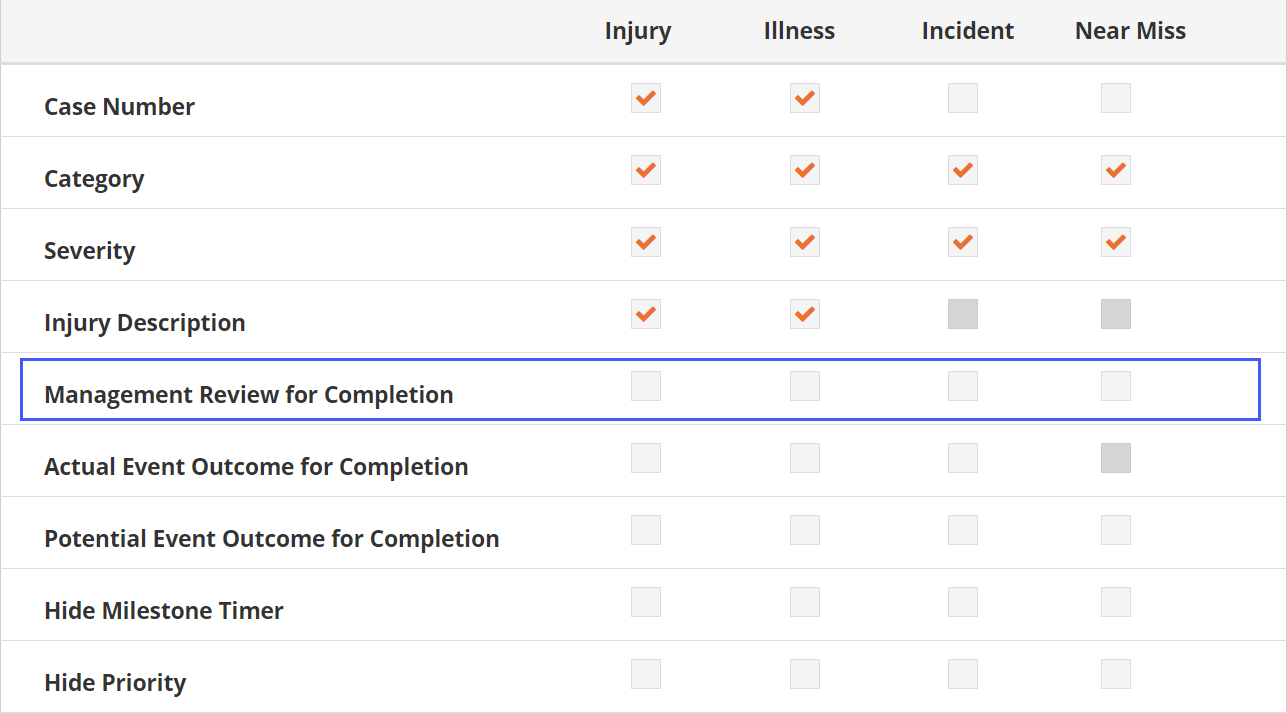Viewport: 1287px width, 713px height.
Task: Uncheck Severity for Injury
Action: coord(646,242)
